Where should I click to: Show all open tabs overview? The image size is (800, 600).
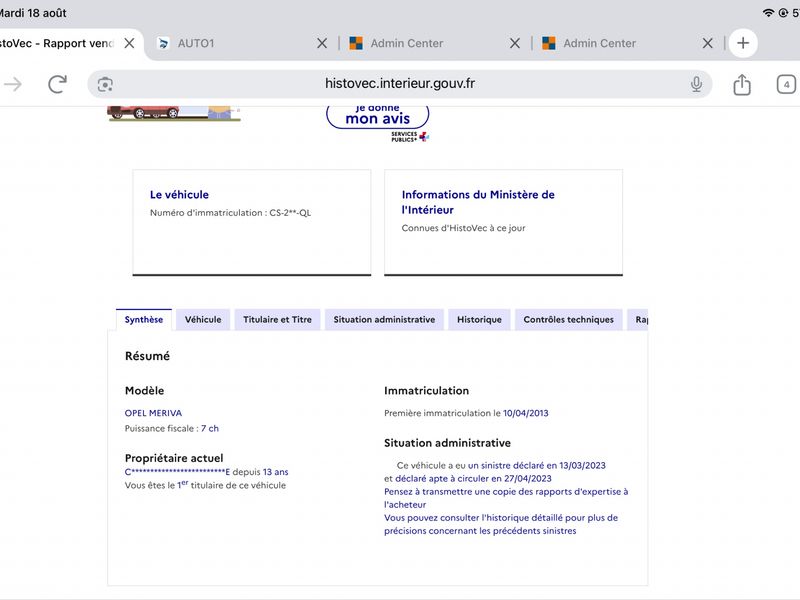point(786,84)
